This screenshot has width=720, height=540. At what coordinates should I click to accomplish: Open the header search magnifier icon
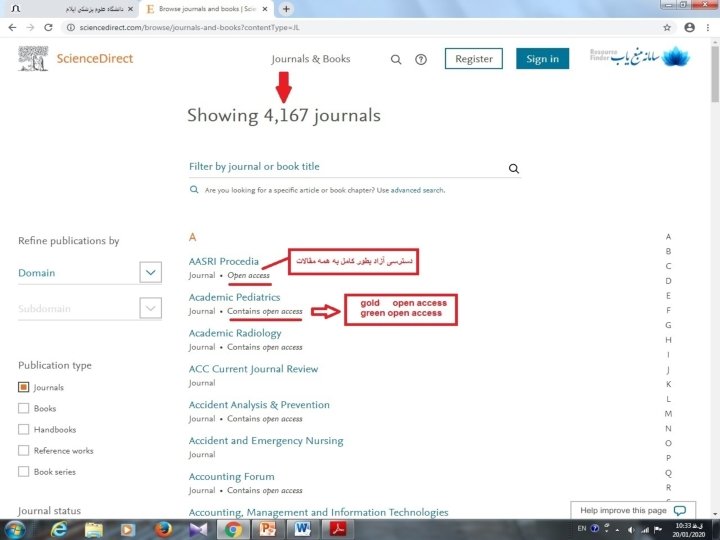[396, 59]
